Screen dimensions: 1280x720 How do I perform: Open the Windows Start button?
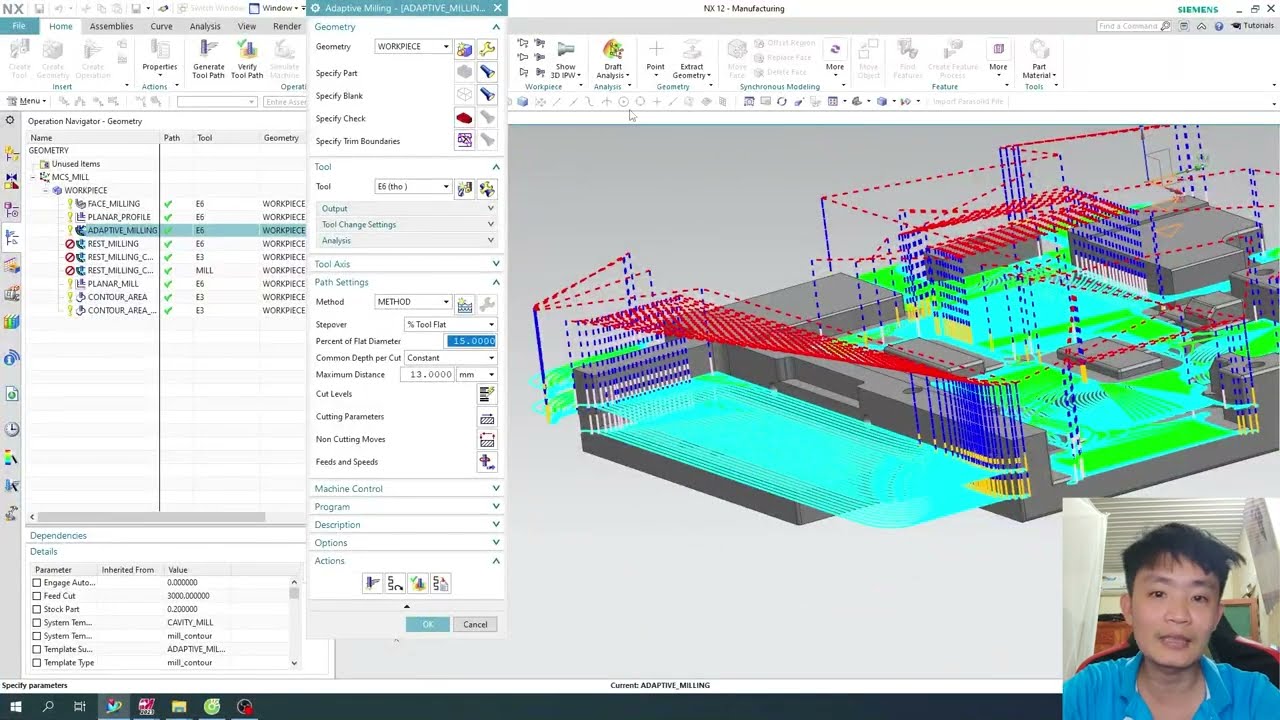click(15, 707)
